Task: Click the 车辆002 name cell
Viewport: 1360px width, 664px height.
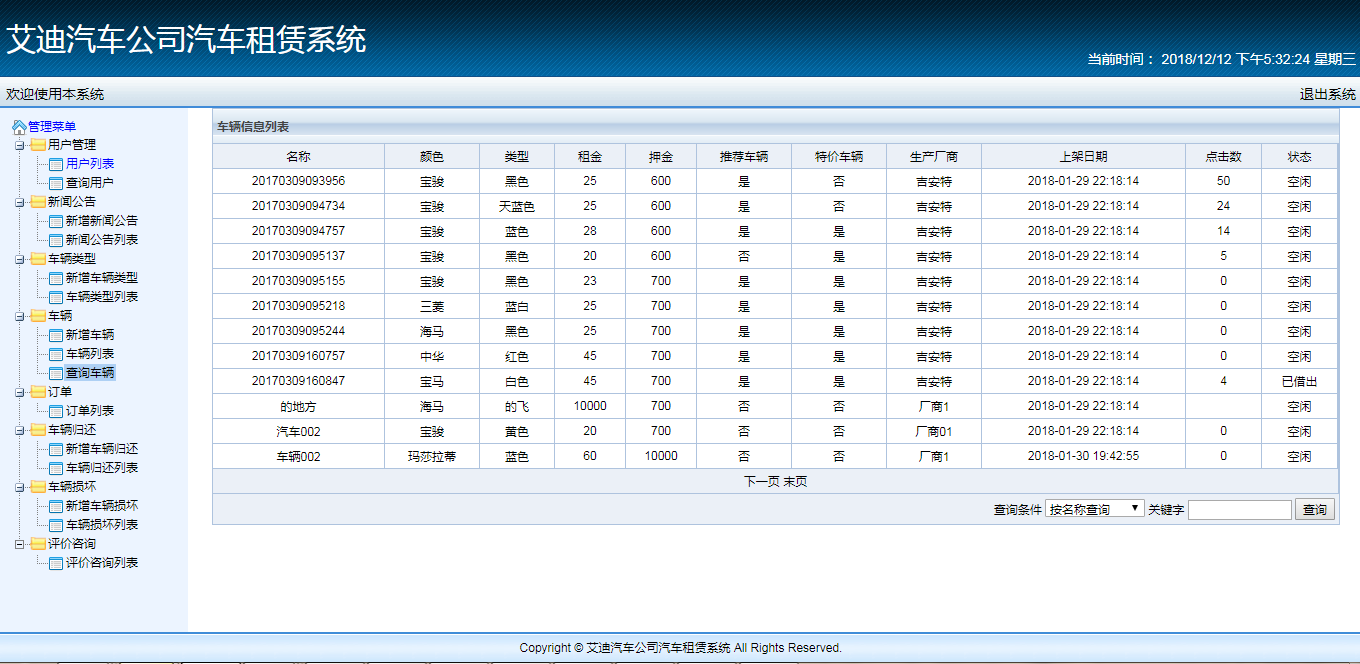Action: [x=298, y=456]
